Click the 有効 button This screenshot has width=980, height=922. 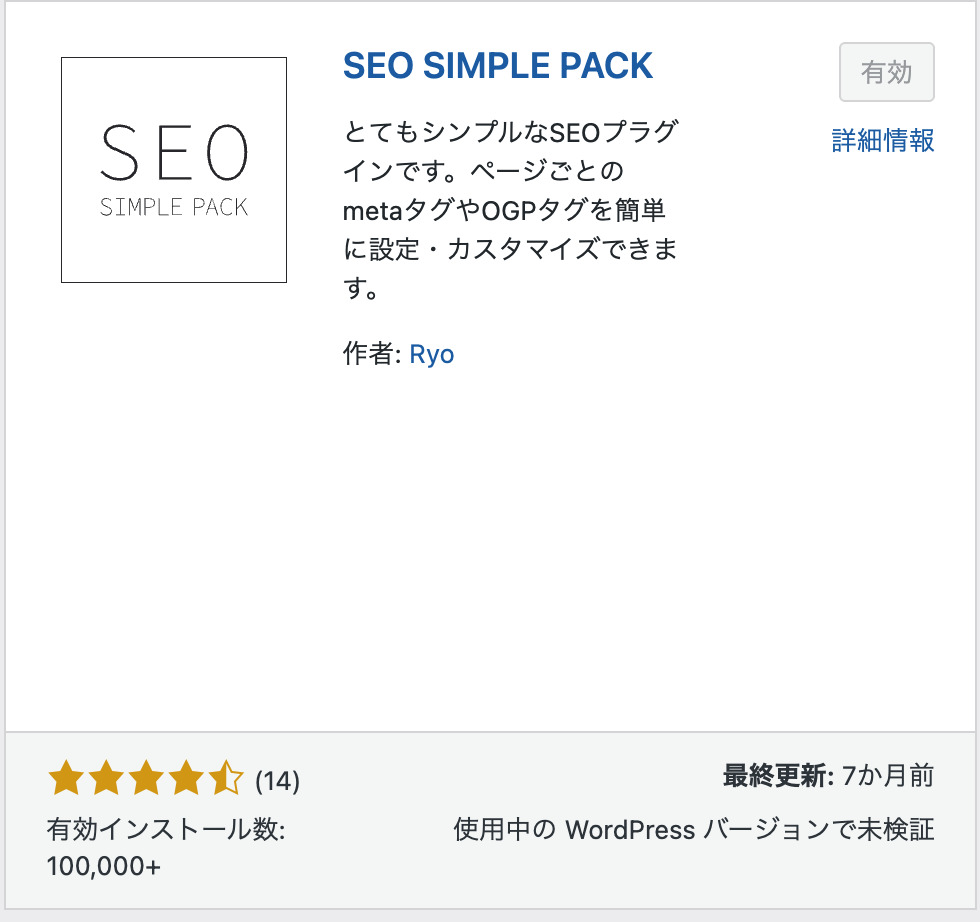(886, 72)
